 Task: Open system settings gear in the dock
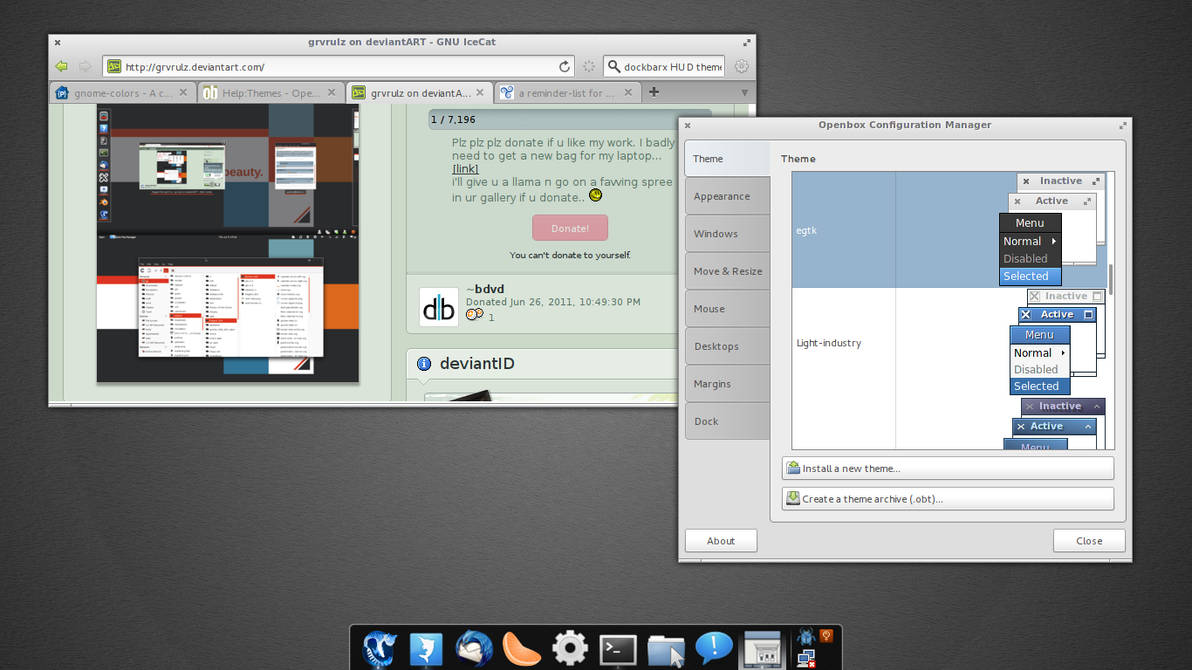pyautogui.click(x=569, y=647)
